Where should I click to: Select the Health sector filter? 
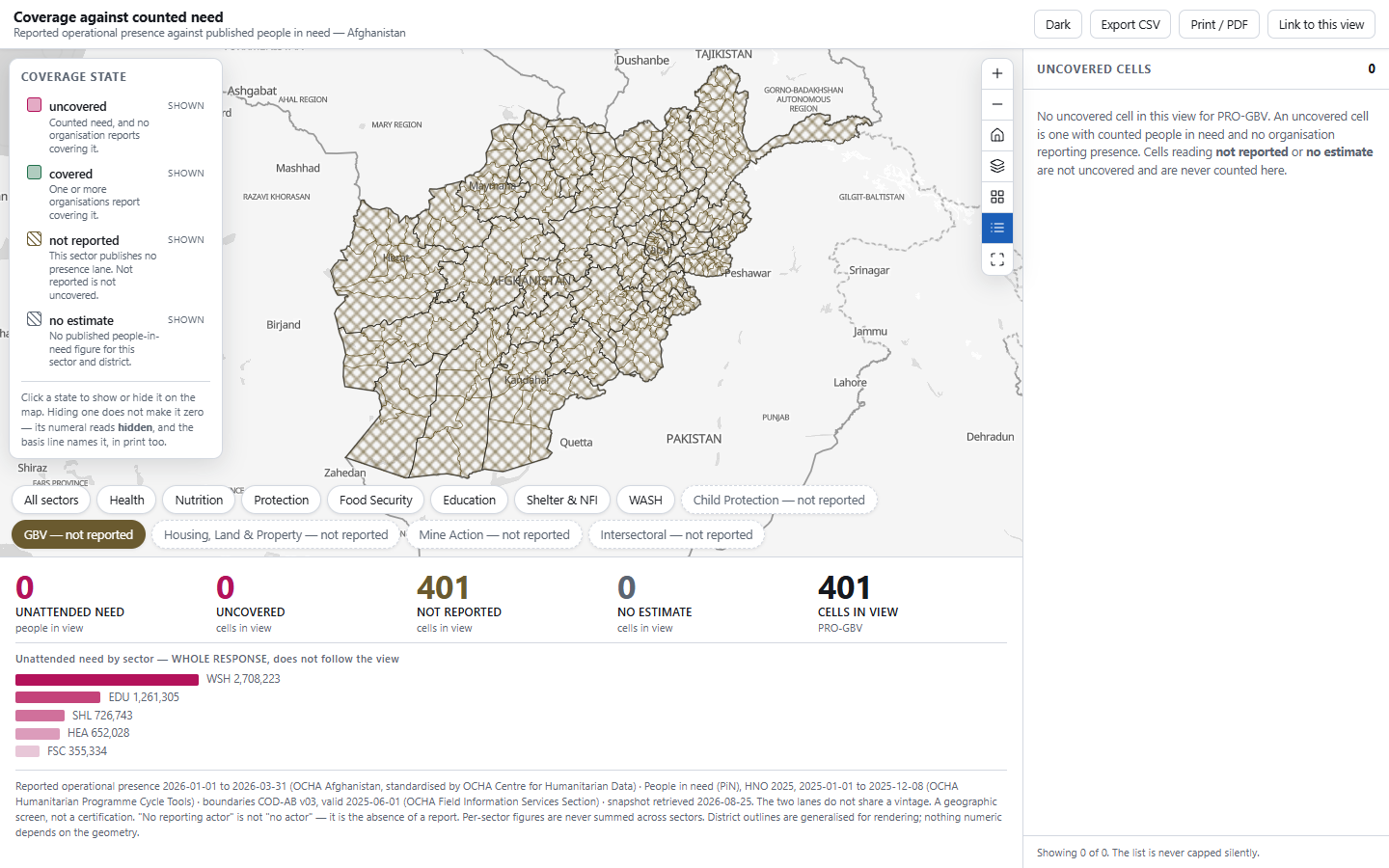pyautogui.click(x=126, y=500)
